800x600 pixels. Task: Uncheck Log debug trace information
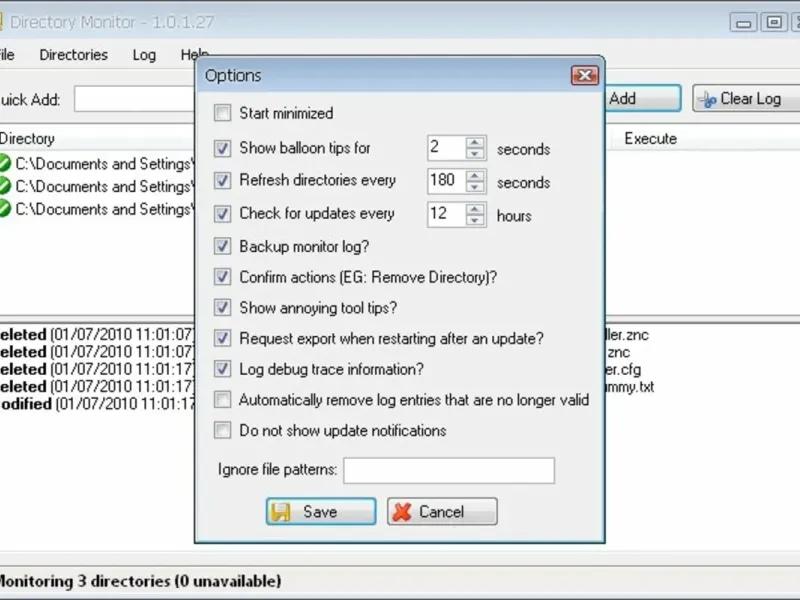[222, 369]
